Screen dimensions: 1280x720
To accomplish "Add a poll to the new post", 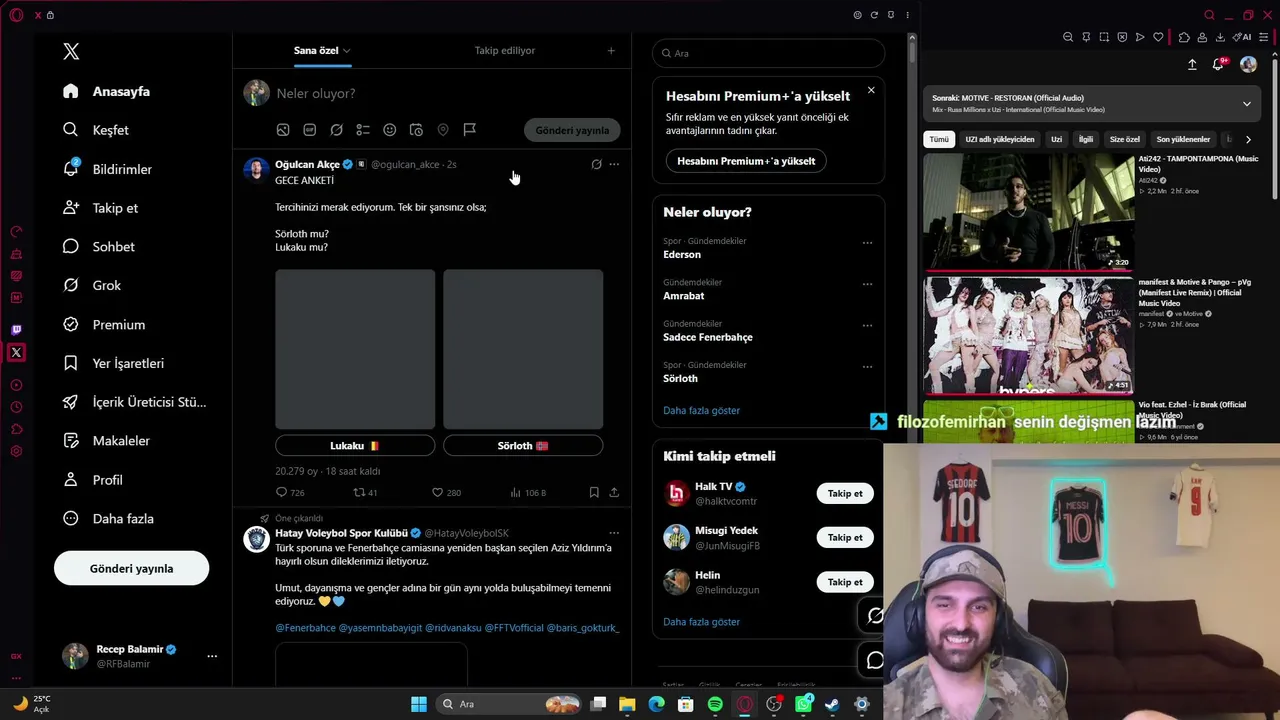I will coord(363,130).
